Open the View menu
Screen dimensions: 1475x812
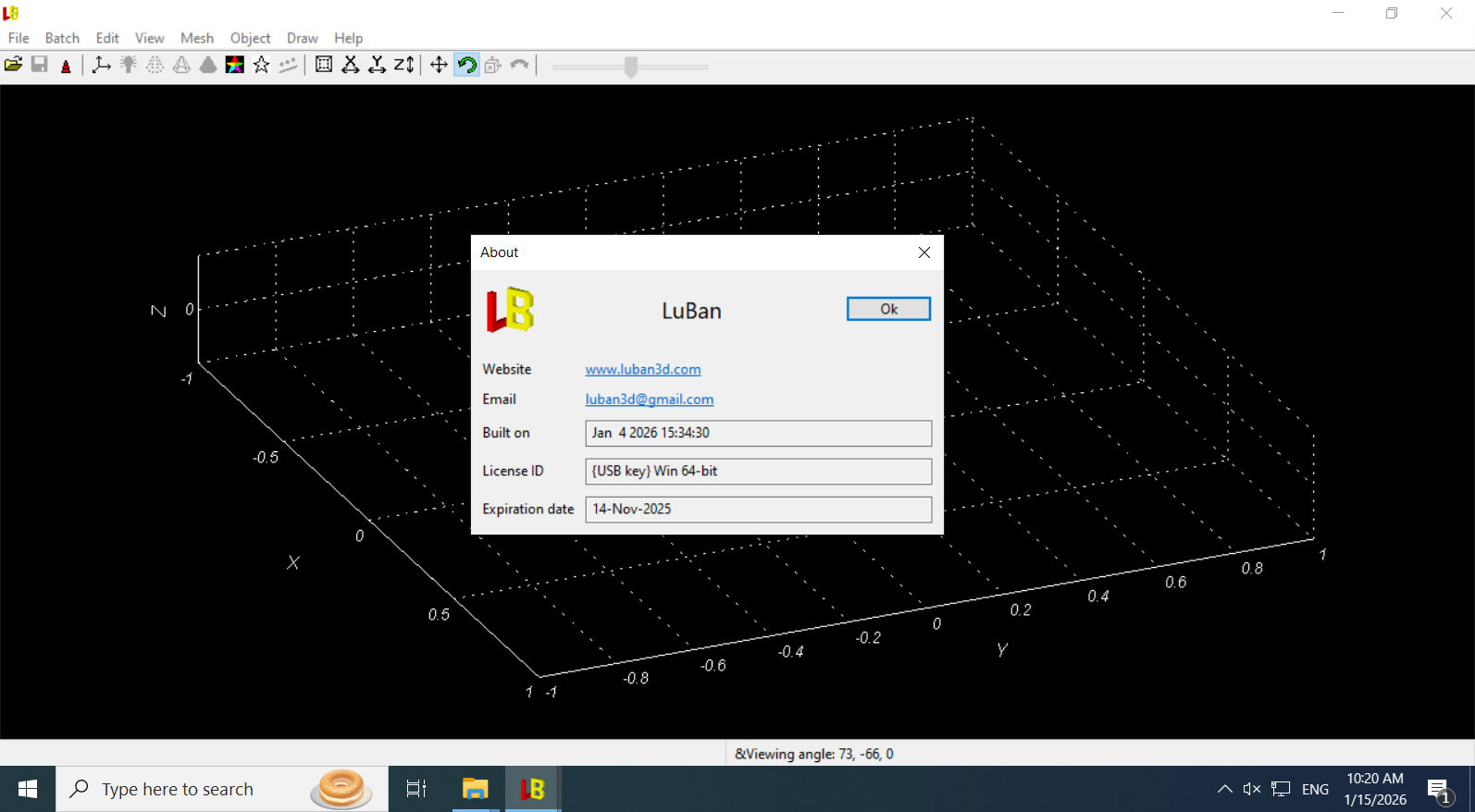pyautogui.click(x=149, y=38)
